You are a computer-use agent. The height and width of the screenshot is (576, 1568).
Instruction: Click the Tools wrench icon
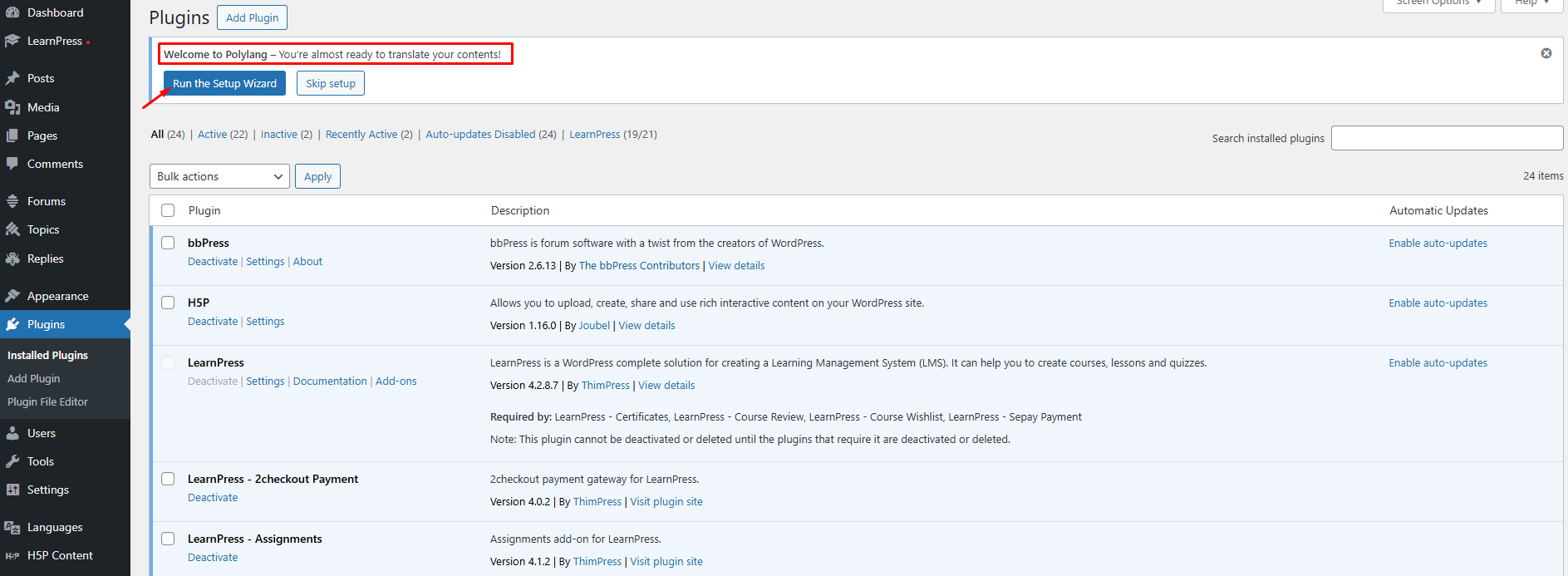12,461
